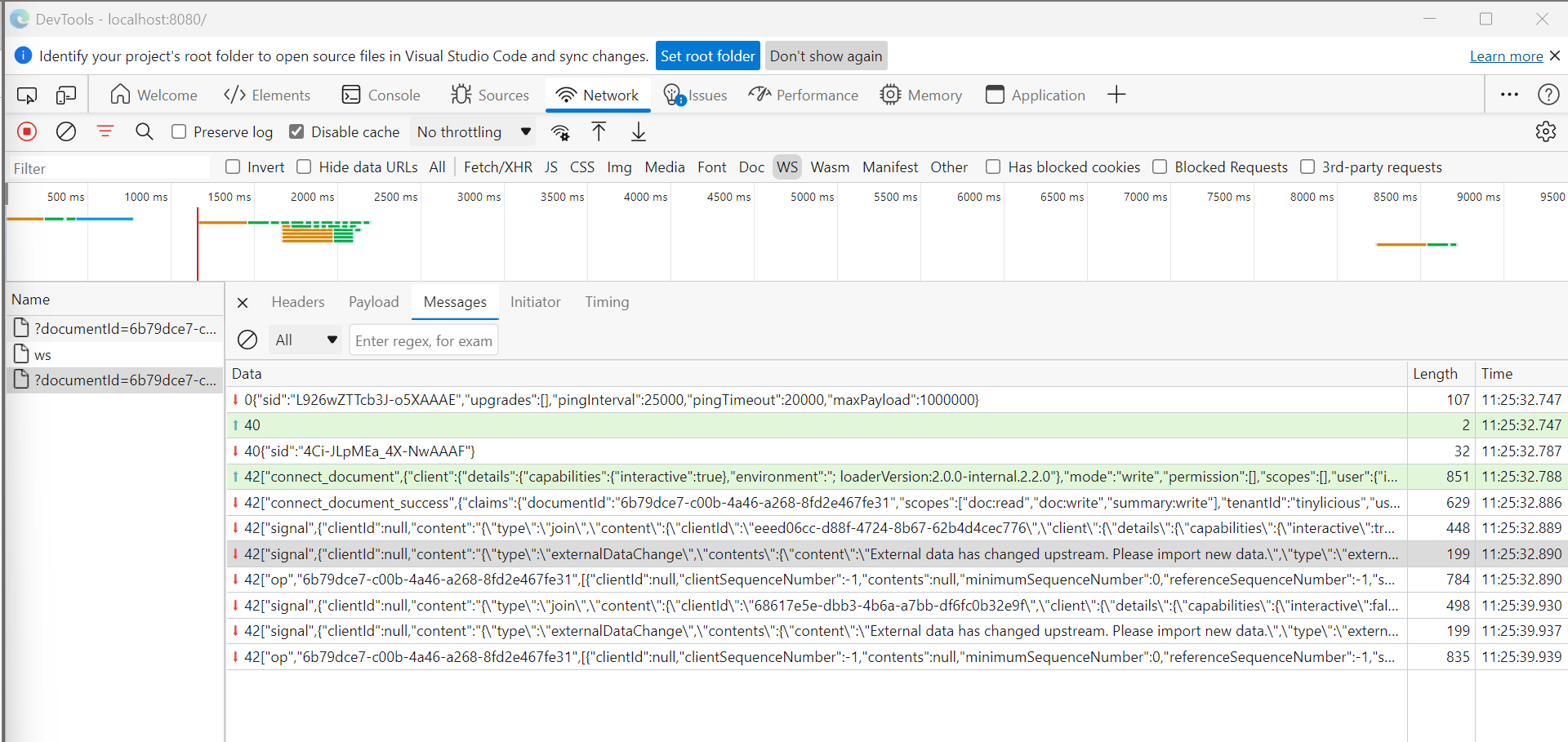Image resolution: width=1568 pixels, height=742 pixels.
Task: Click the Set root folder button
Action: 707,56
